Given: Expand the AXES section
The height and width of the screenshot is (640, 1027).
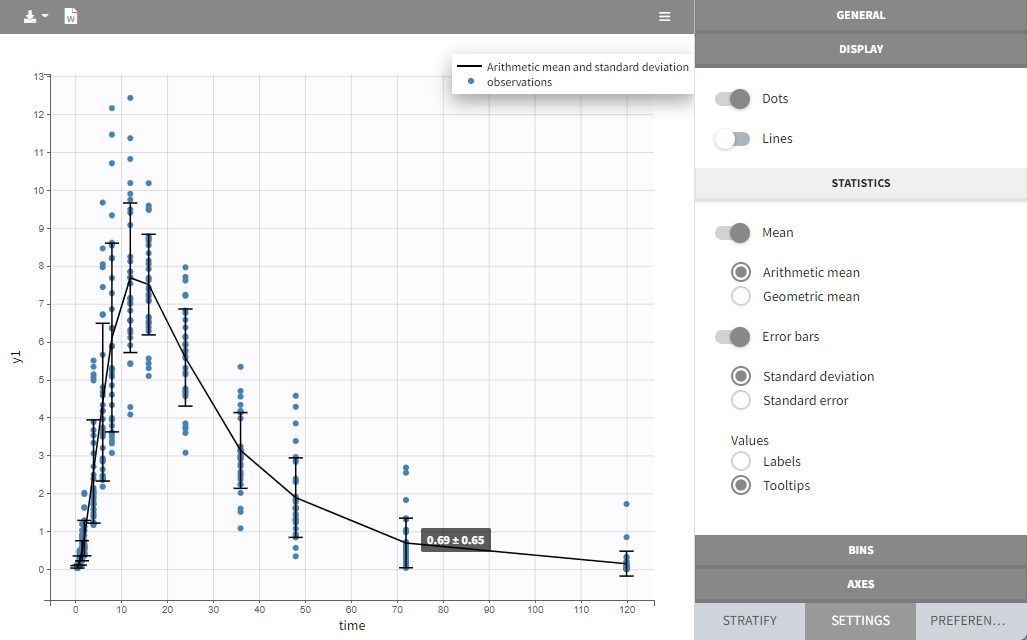Looking at the screenshot, I should pyautogui.click(x=860, y=584).
